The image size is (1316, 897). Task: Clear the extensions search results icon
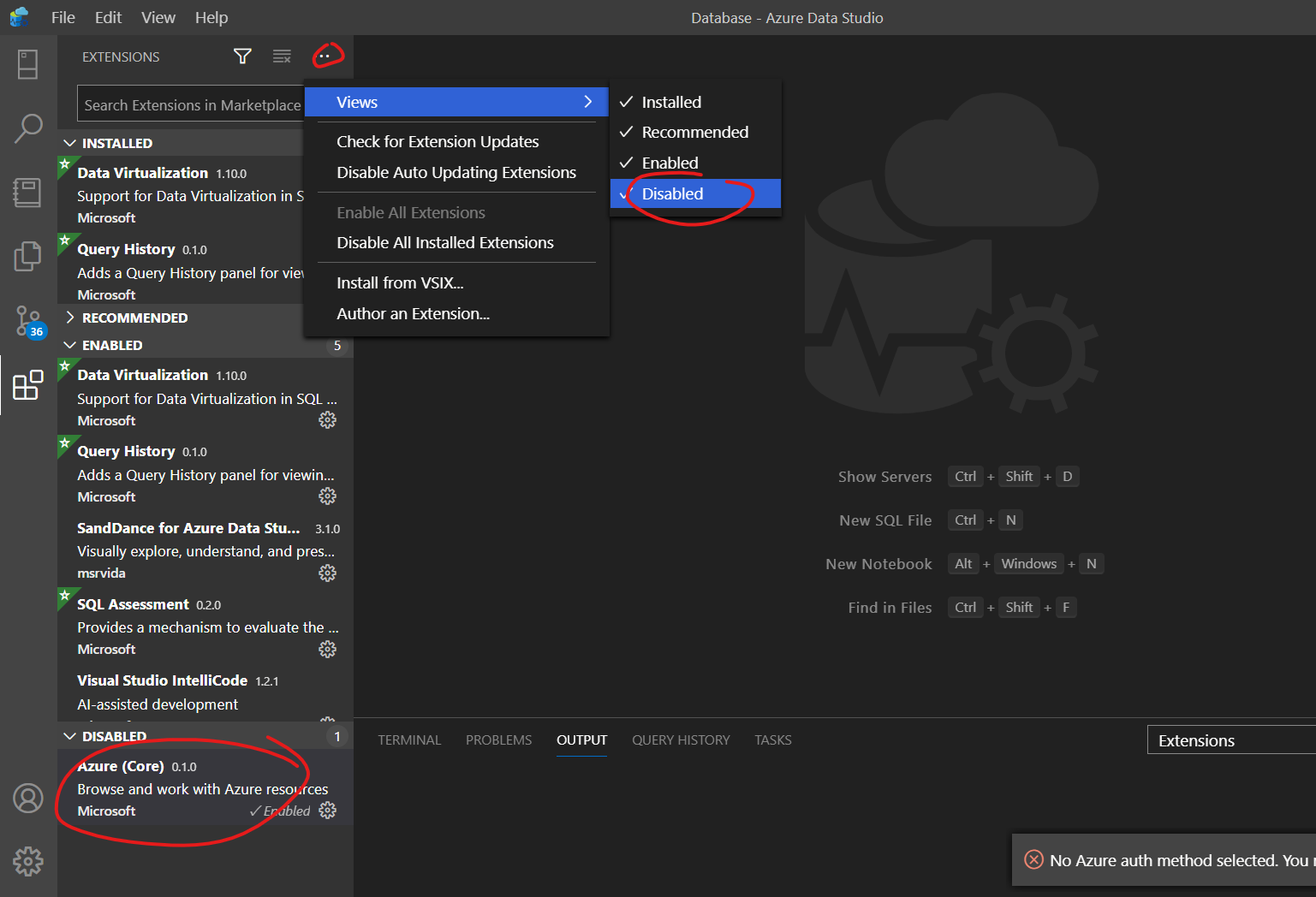tap(282, 56)
